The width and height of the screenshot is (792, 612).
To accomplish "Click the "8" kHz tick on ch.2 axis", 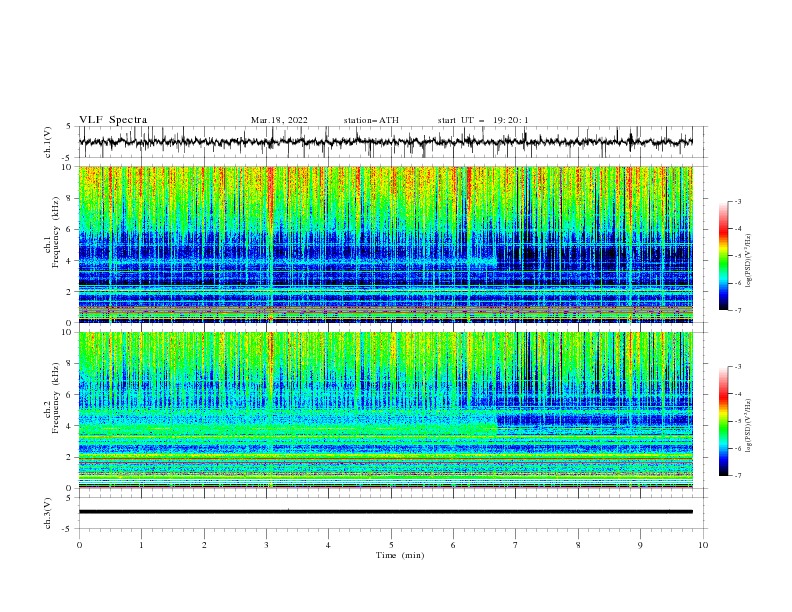I will tap(70, 364).
